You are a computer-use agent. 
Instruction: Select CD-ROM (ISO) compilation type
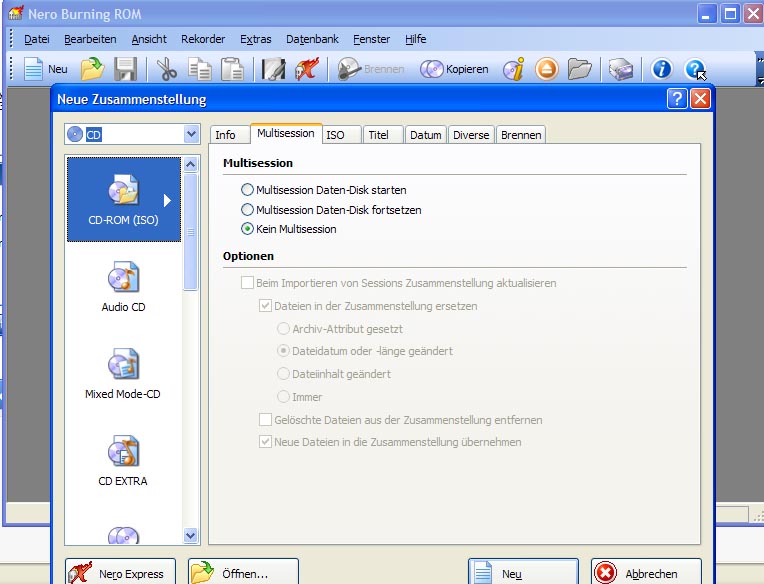(124, 199)
